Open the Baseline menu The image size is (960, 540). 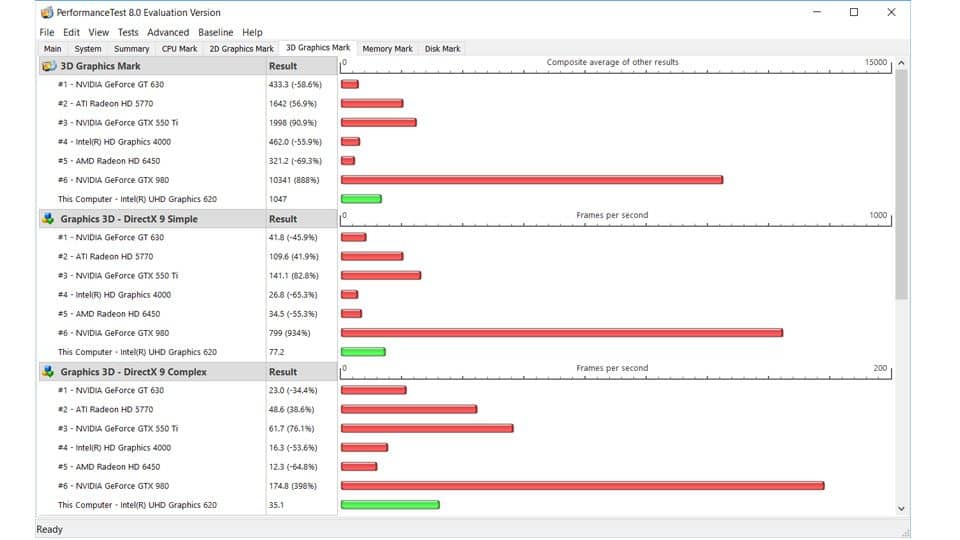click(x=215, y=32)
